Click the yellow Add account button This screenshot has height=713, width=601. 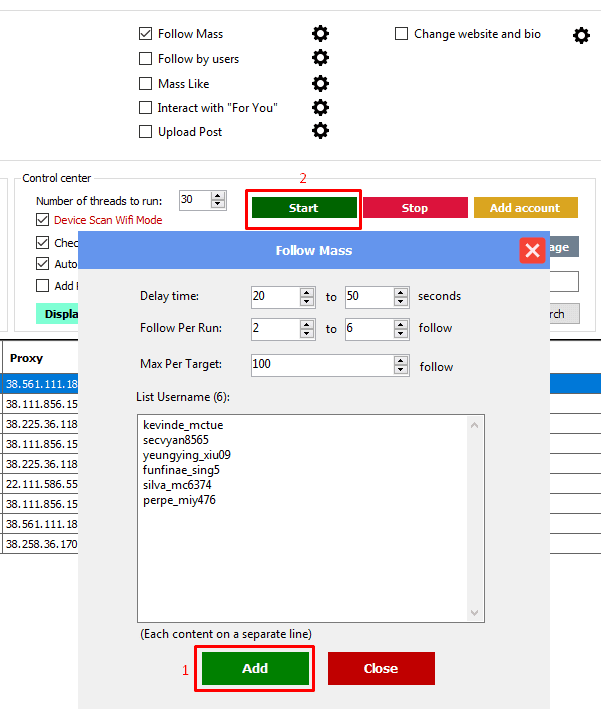(x=525, y=208)
